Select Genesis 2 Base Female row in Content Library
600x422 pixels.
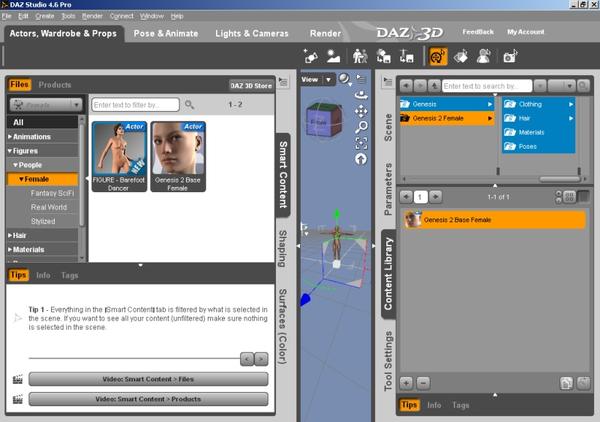click(x=495, y=220)
